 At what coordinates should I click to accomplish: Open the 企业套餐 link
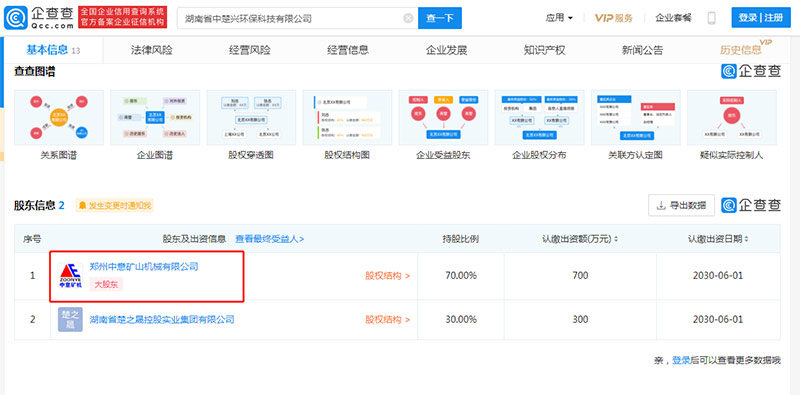coord(673,18)
